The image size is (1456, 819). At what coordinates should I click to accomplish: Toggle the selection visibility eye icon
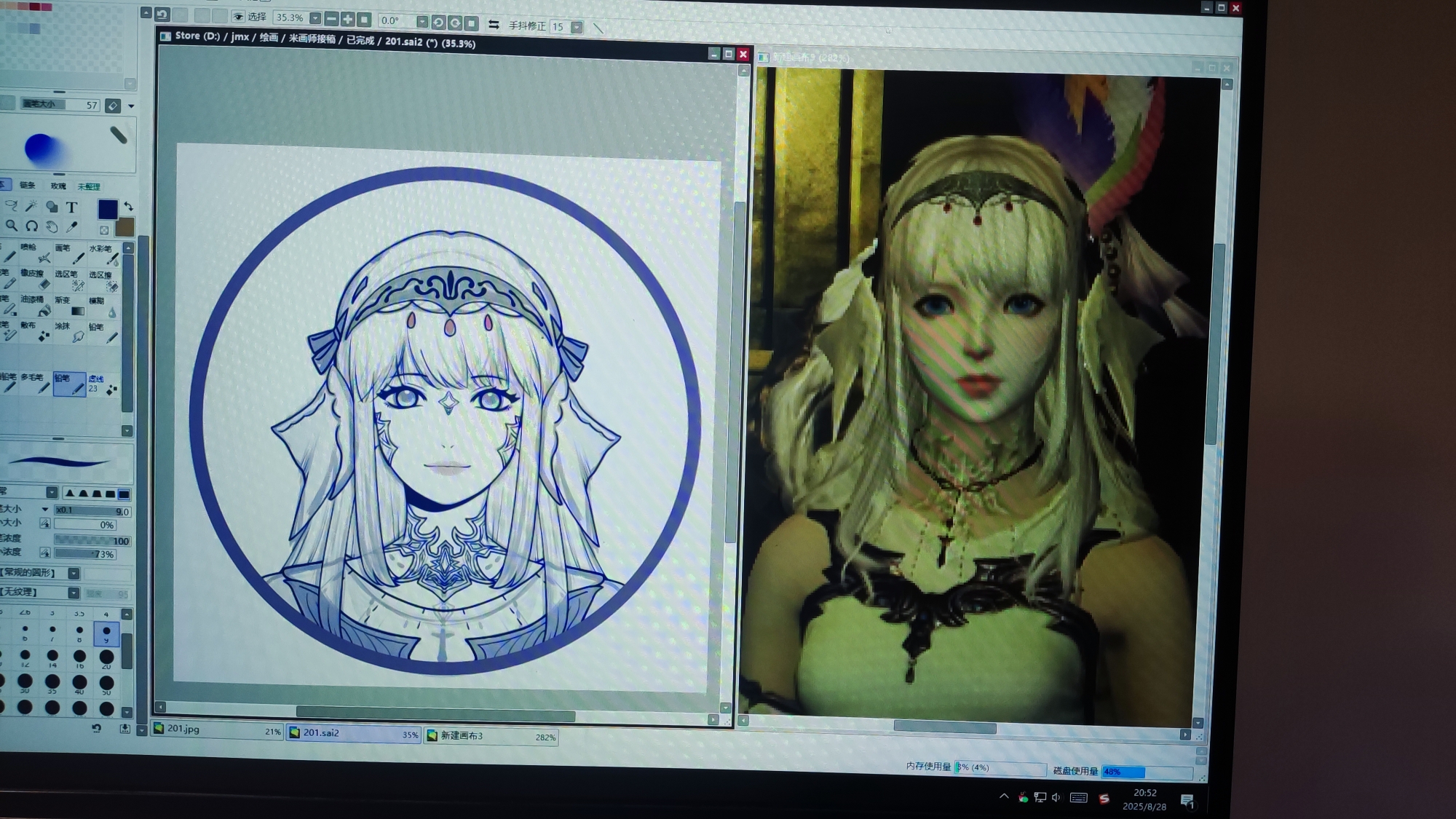point(238,16)
